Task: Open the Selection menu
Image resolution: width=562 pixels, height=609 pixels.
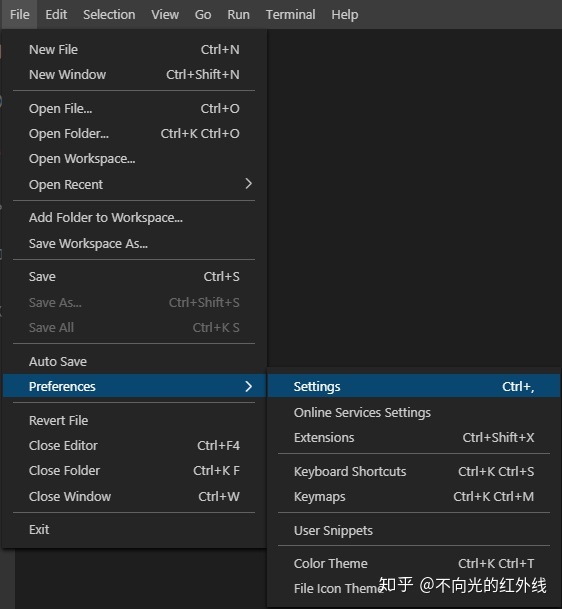Action: click(x=109, y=14)
